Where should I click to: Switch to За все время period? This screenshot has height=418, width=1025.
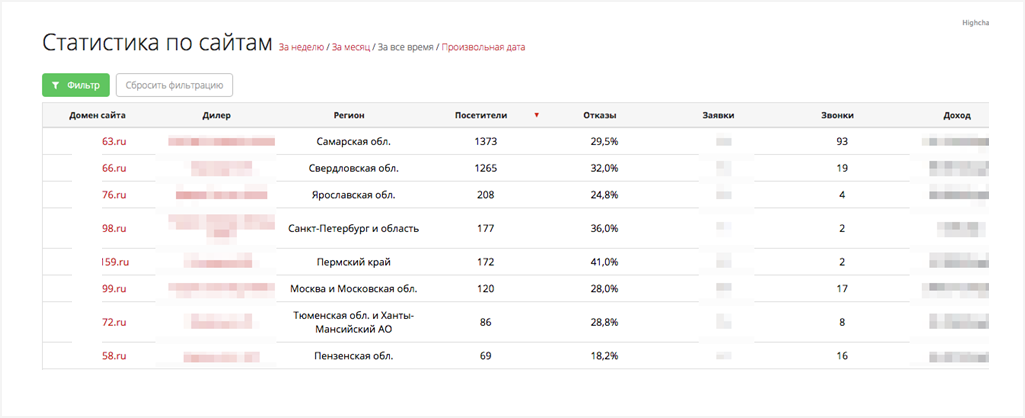point(405,48)
